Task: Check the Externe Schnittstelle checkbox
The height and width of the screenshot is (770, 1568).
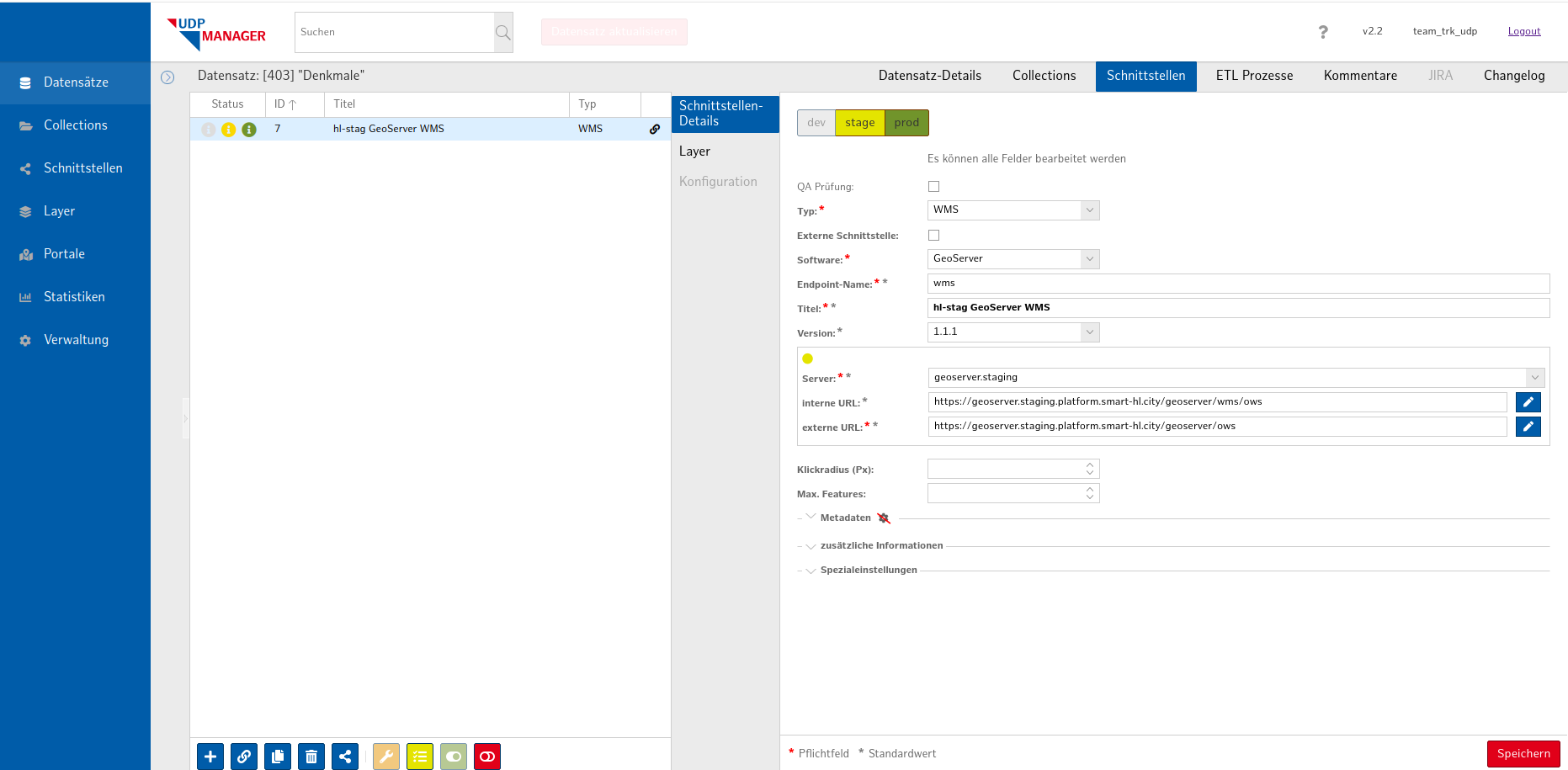Action: [933, 236]
